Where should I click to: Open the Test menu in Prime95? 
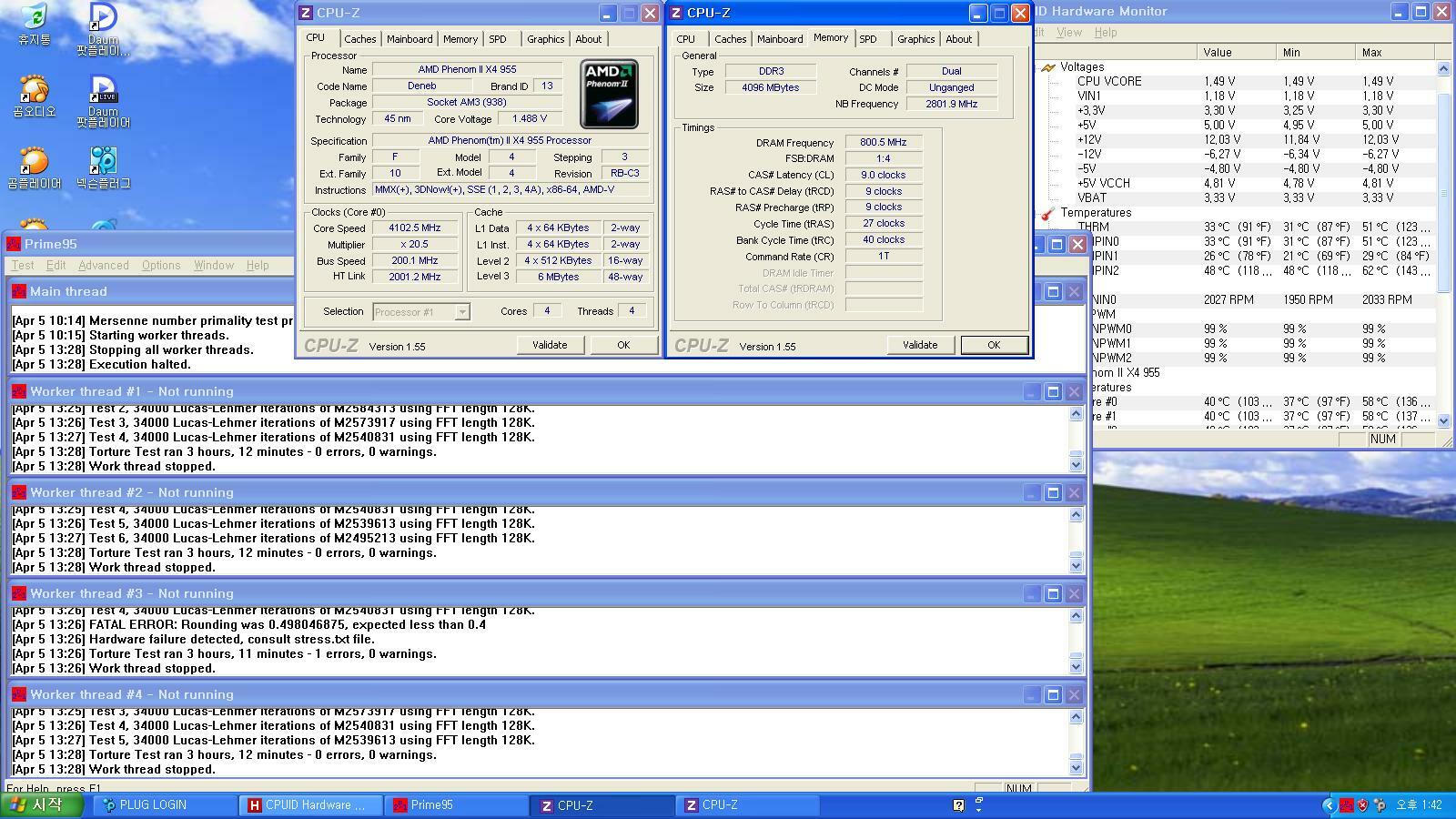point(23,266)
